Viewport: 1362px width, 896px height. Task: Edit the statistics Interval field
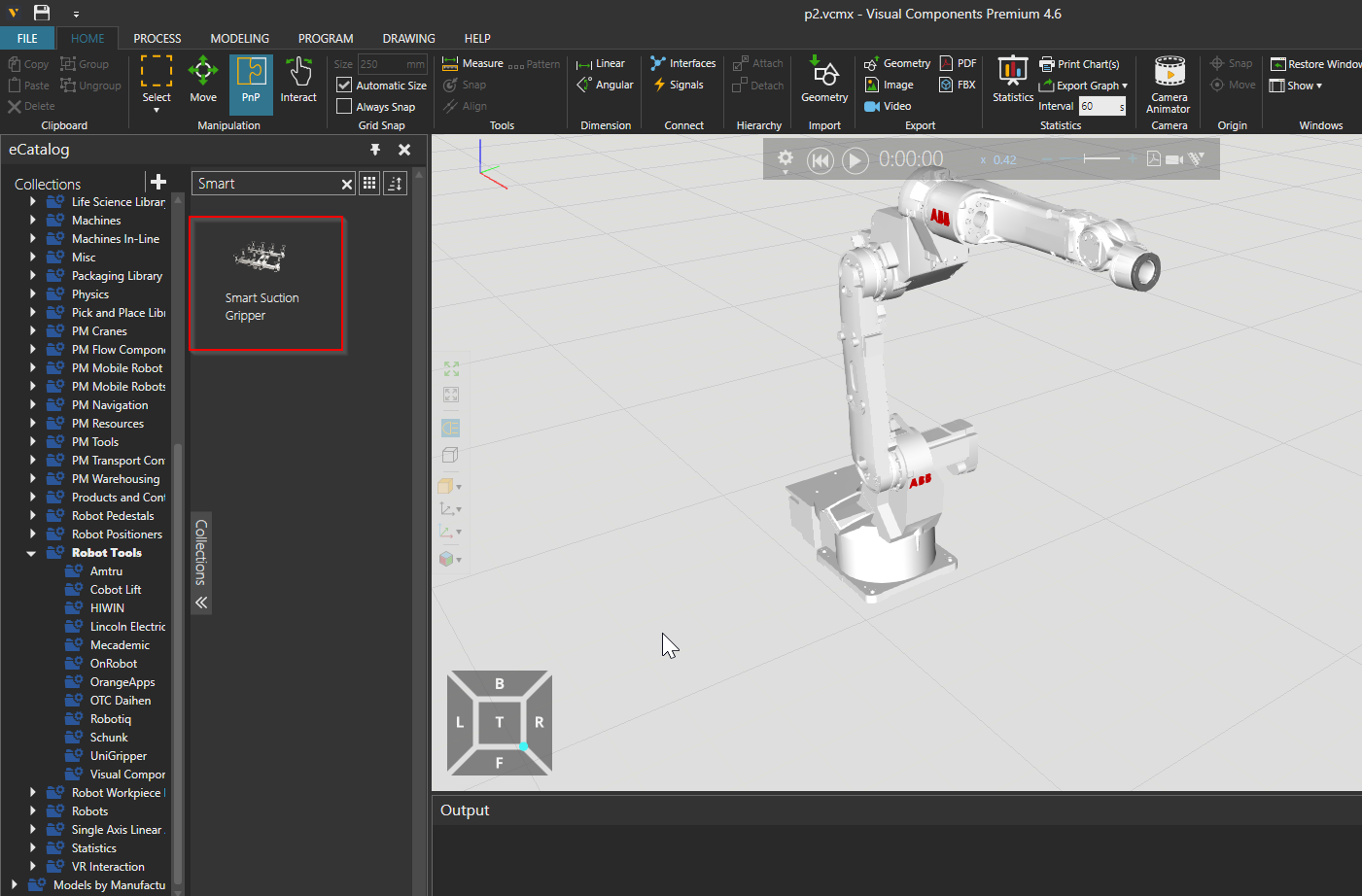(x=1102, y=106)
